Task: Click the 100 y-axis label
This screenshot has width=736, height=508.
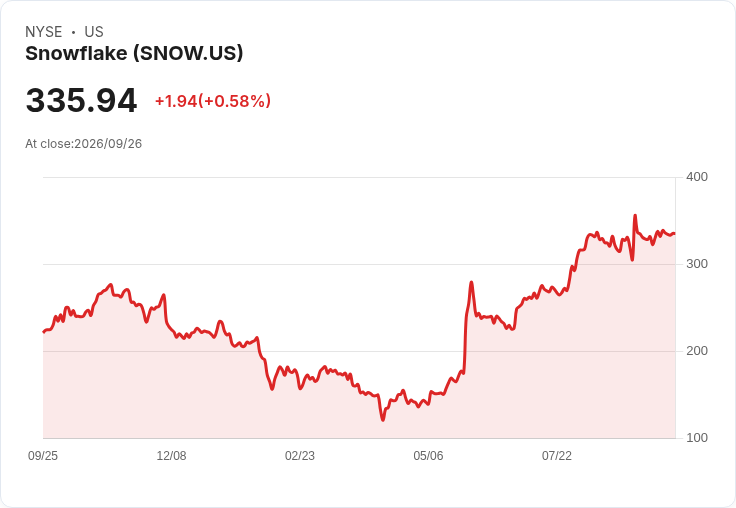Action: tap(697, 438)
